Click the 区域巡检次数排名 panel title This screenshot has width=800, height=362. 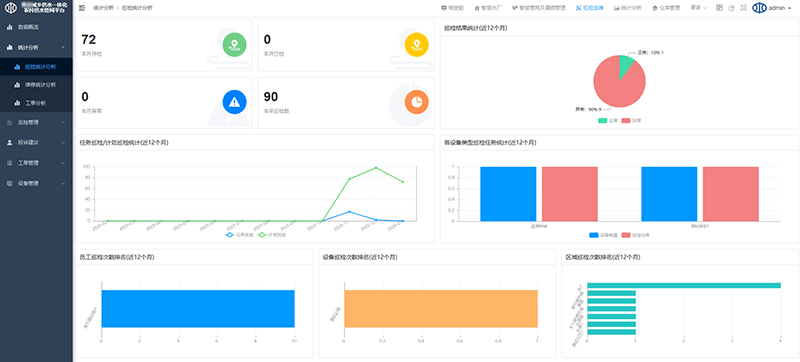point(603,257)
